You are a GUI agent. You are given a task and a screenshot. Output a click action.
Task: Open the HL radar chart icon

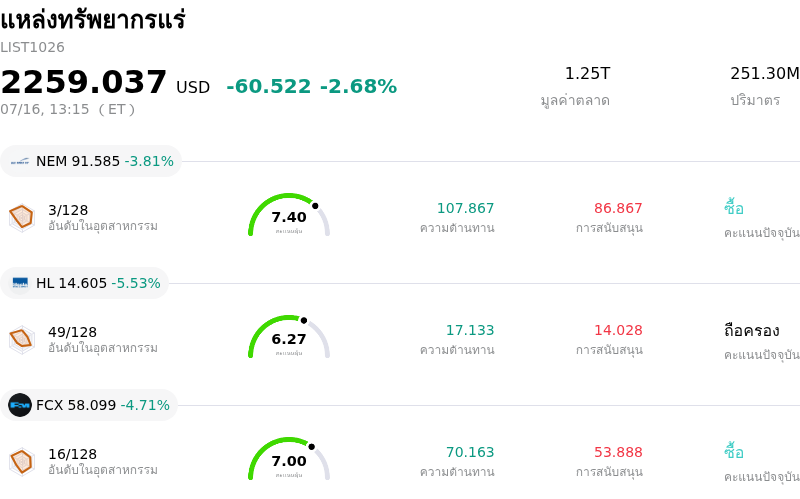[x=22, y=339]
